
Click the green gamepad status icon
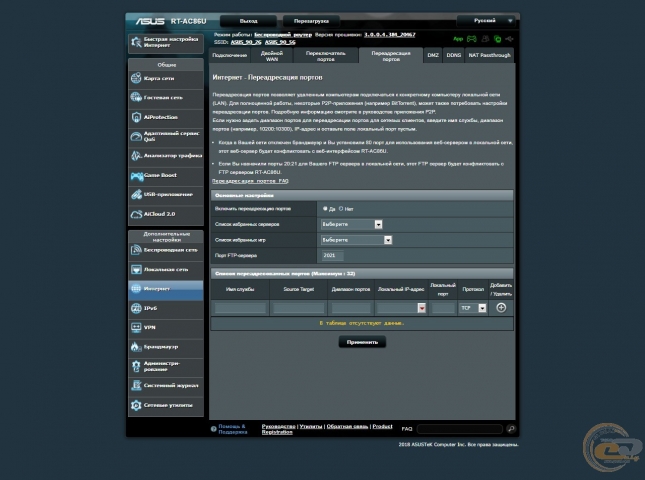coord(471,39)
